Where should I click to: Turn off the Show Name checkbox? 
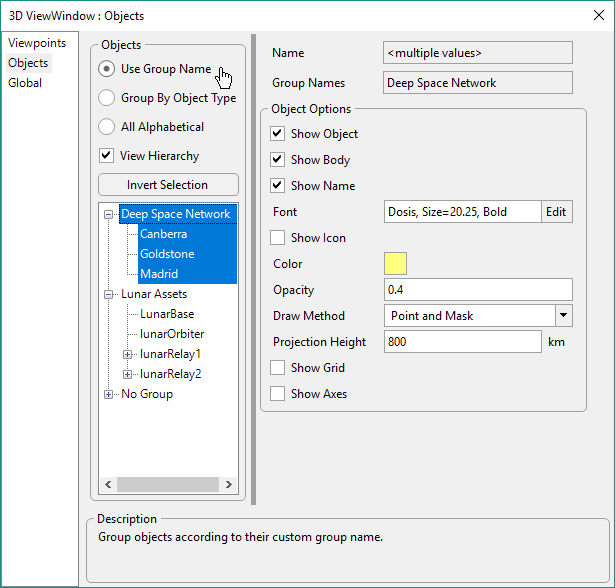click(x=277, y=186)
